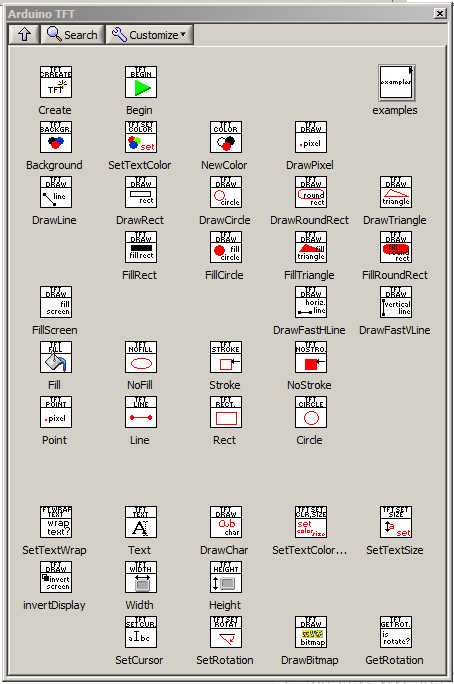Choose the DrawCircle function icon

[226, 192]
